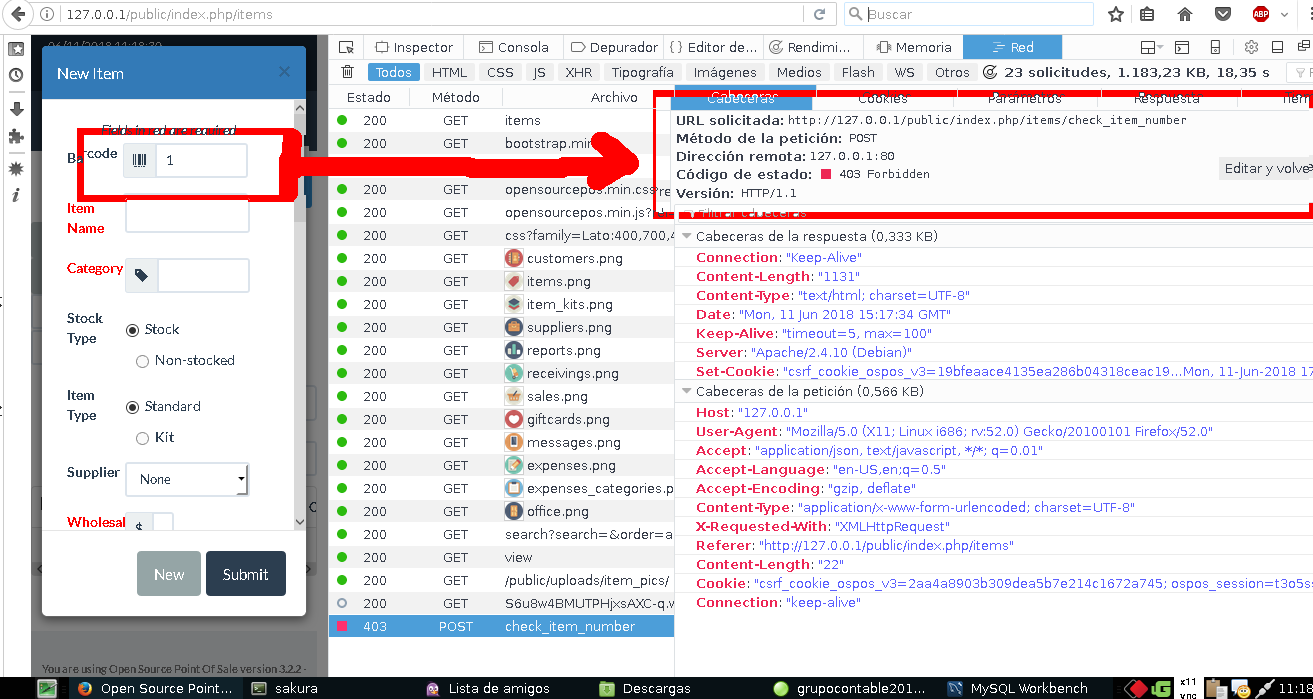
Task: Click the Editar y volver button
Action: (x=1266, y=168)
